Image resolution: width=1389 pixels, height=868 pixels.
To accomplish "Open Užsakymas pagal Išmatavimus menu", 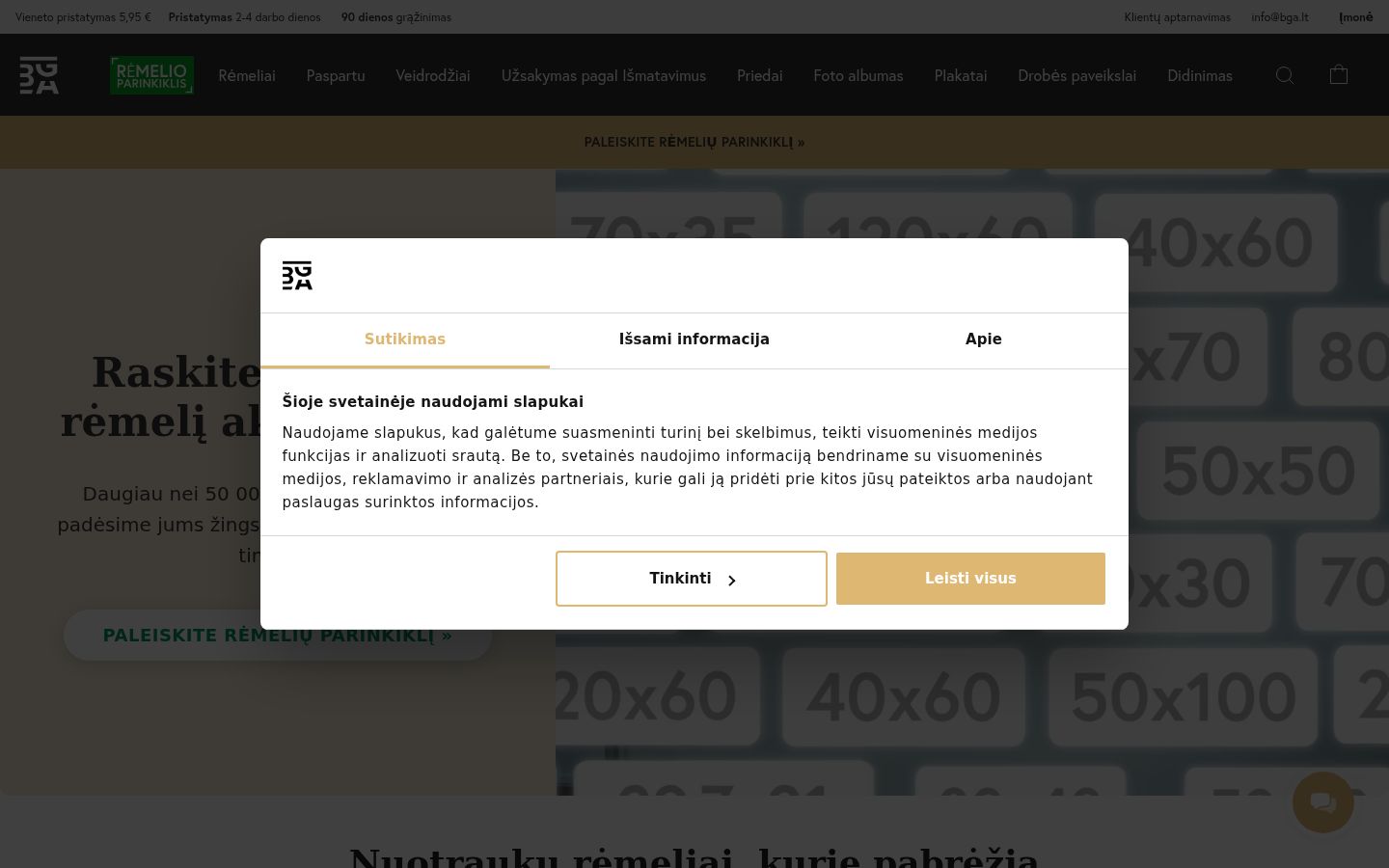I will 604,75.
